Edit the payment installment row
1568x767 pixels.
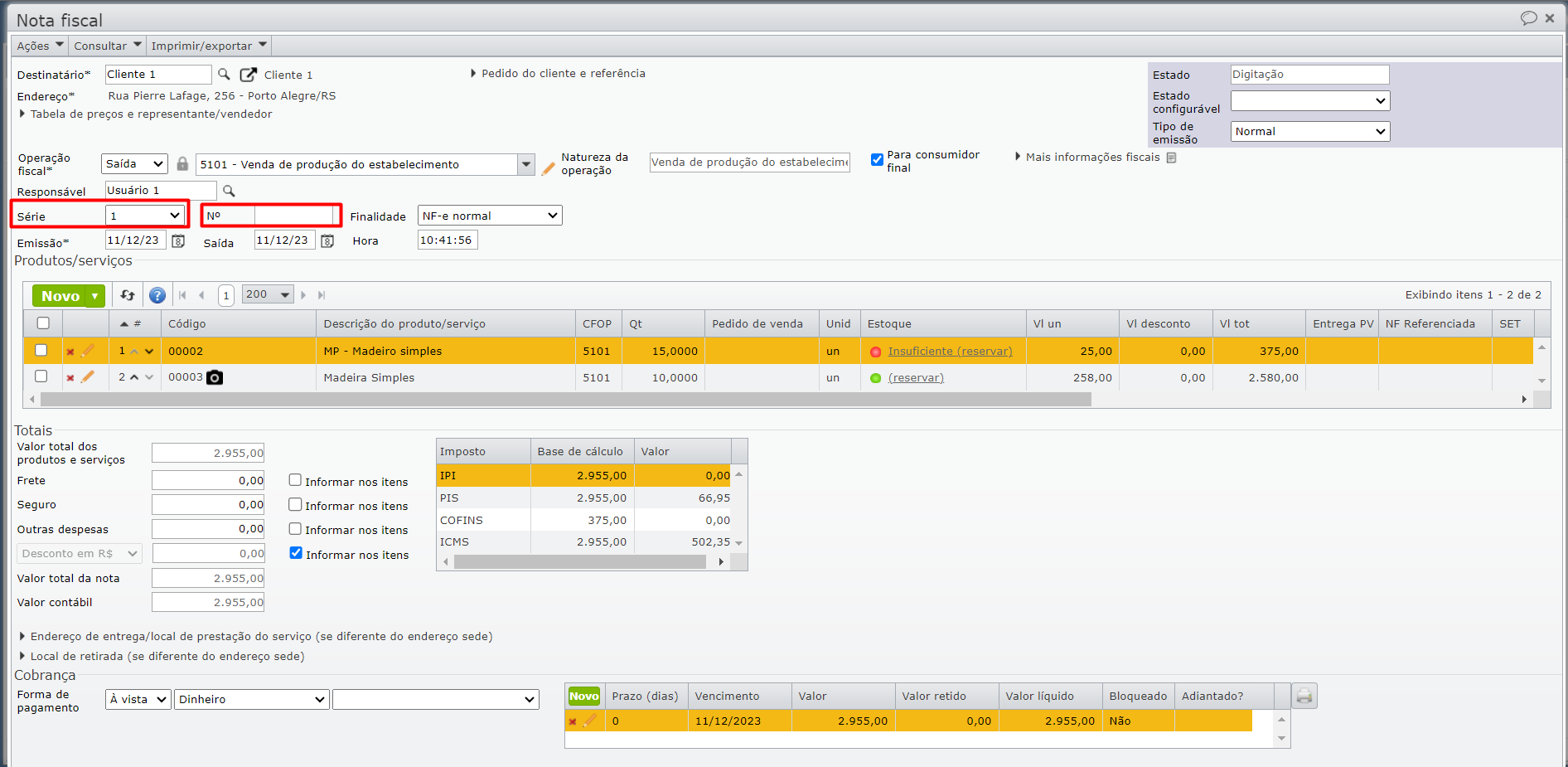click(589, 721)
